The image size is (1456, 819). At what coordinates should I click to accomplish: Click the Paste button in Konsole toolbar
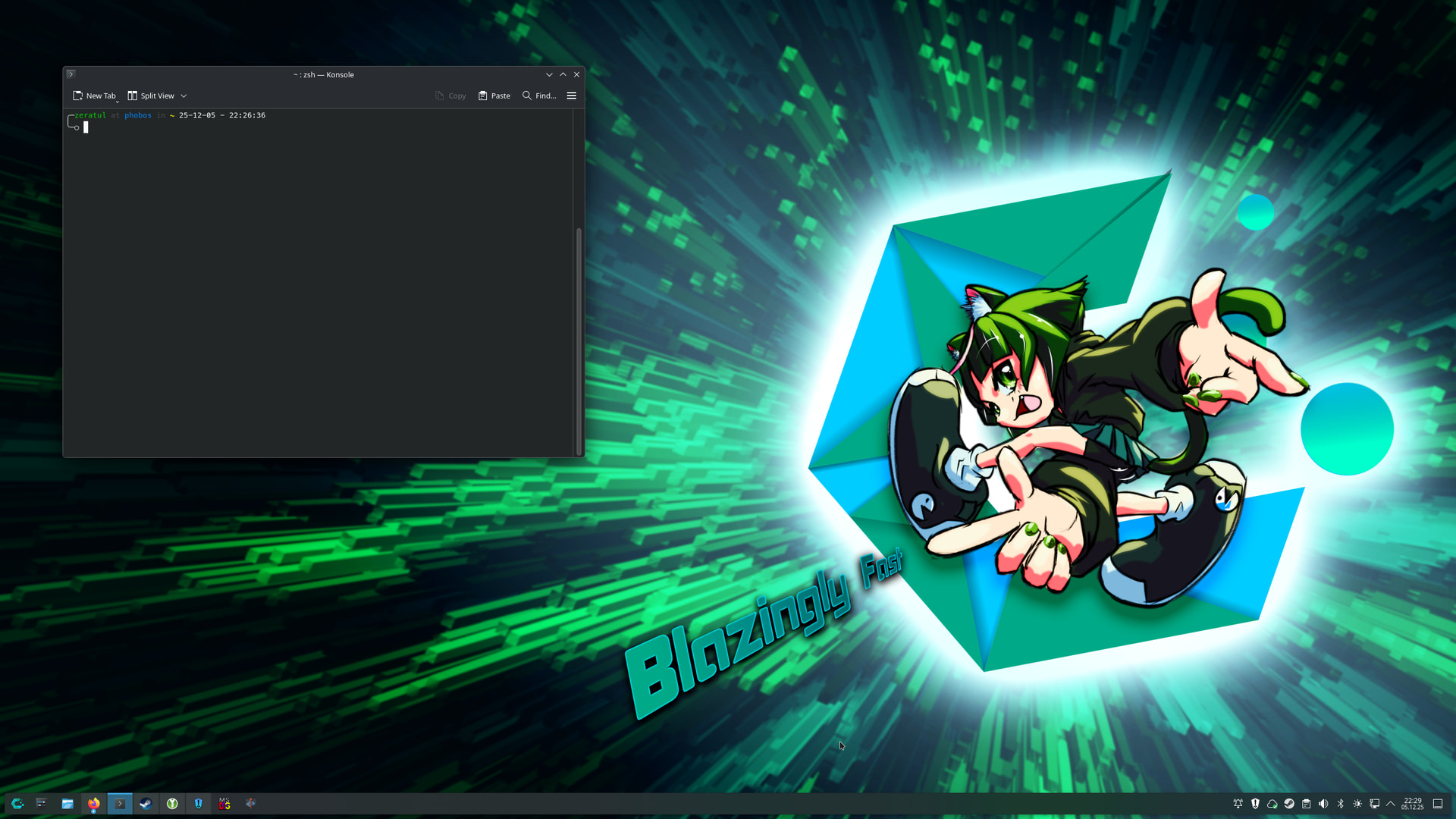pos(494,96)
